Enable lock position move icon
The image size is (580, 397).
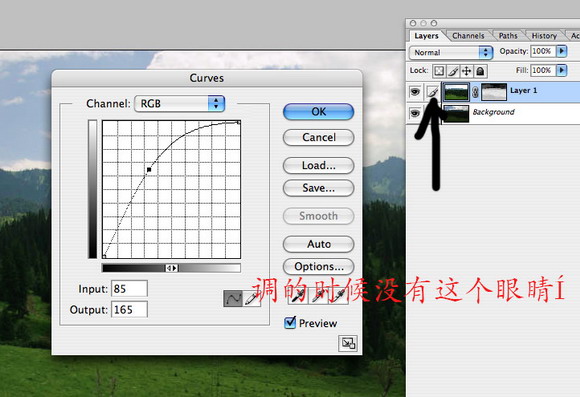[466, 71]
